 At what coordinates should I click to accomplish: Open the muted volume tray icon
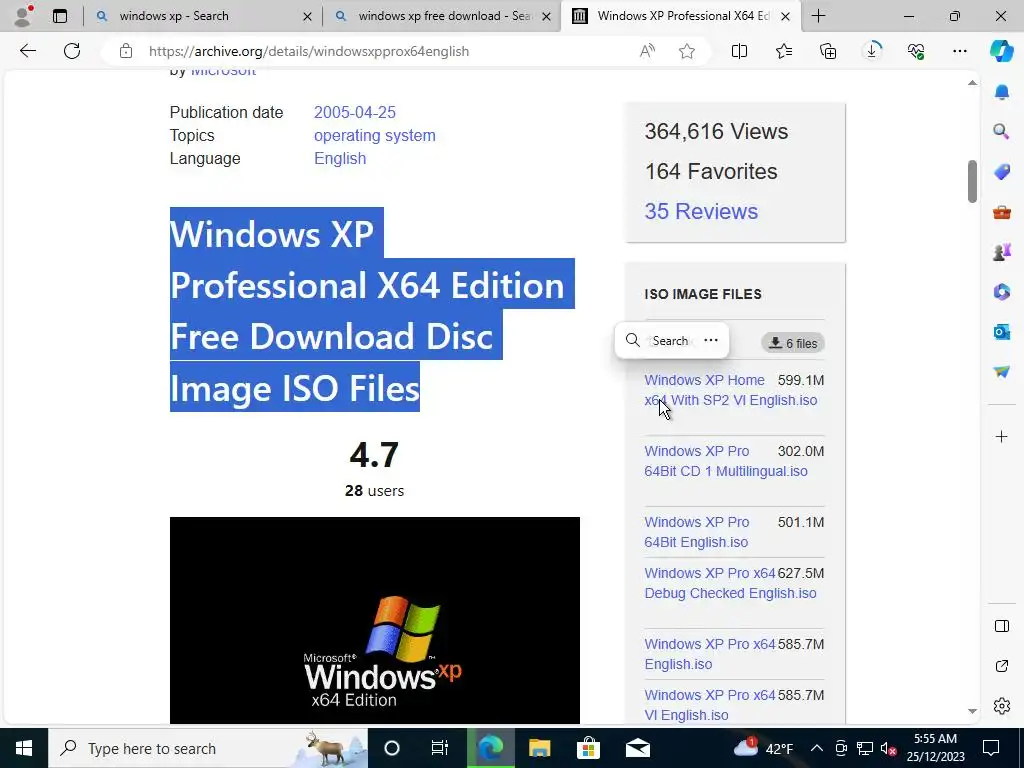[x=888, y=748]
